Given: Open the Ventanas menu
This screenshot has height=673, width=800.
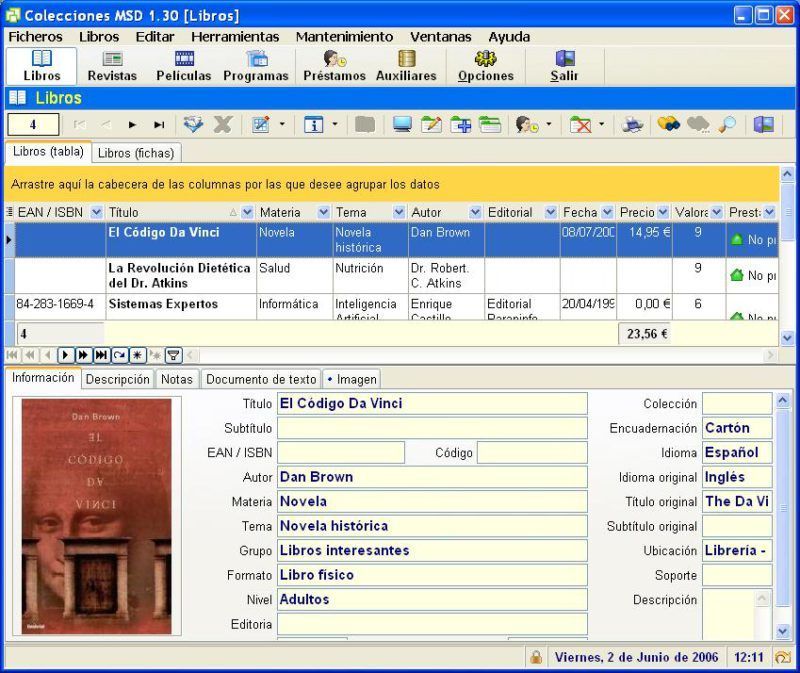Looking at the screenshot, I should pyautogui.click(x=440, y=37).
